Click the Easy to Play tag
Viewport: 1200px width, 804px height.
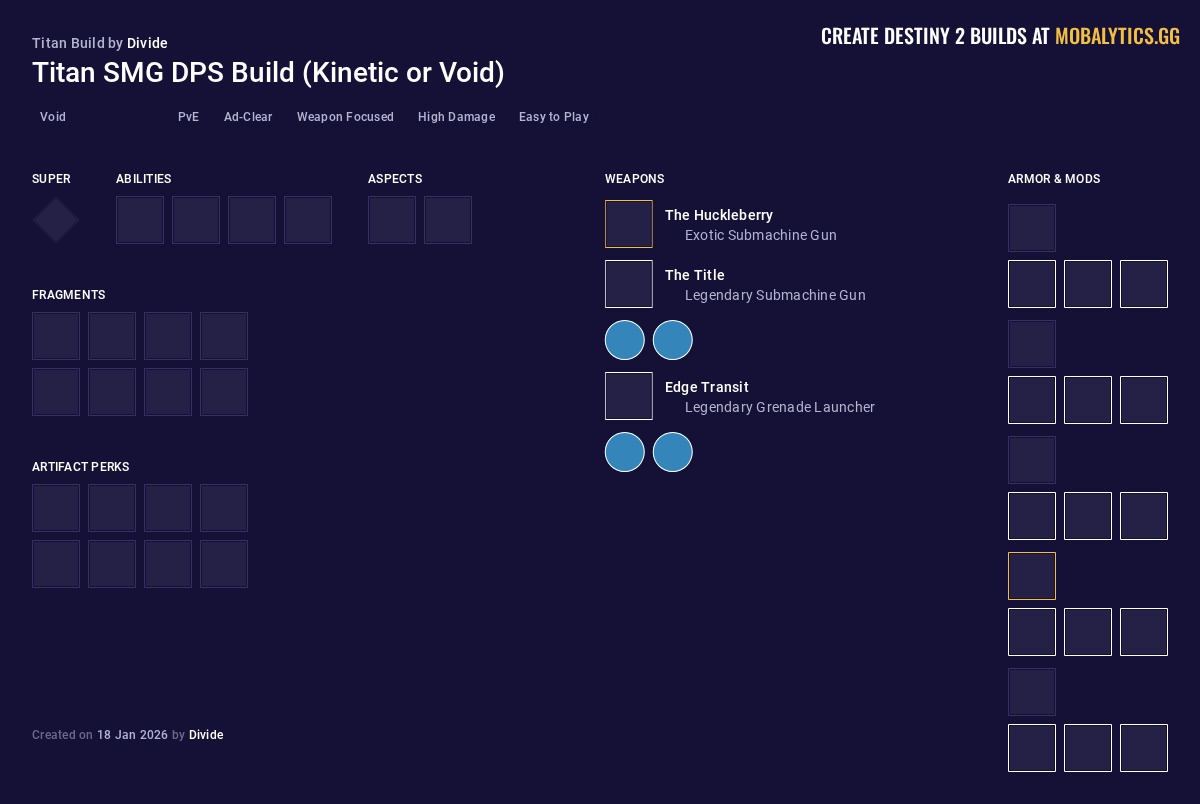(x=554, y=117)
